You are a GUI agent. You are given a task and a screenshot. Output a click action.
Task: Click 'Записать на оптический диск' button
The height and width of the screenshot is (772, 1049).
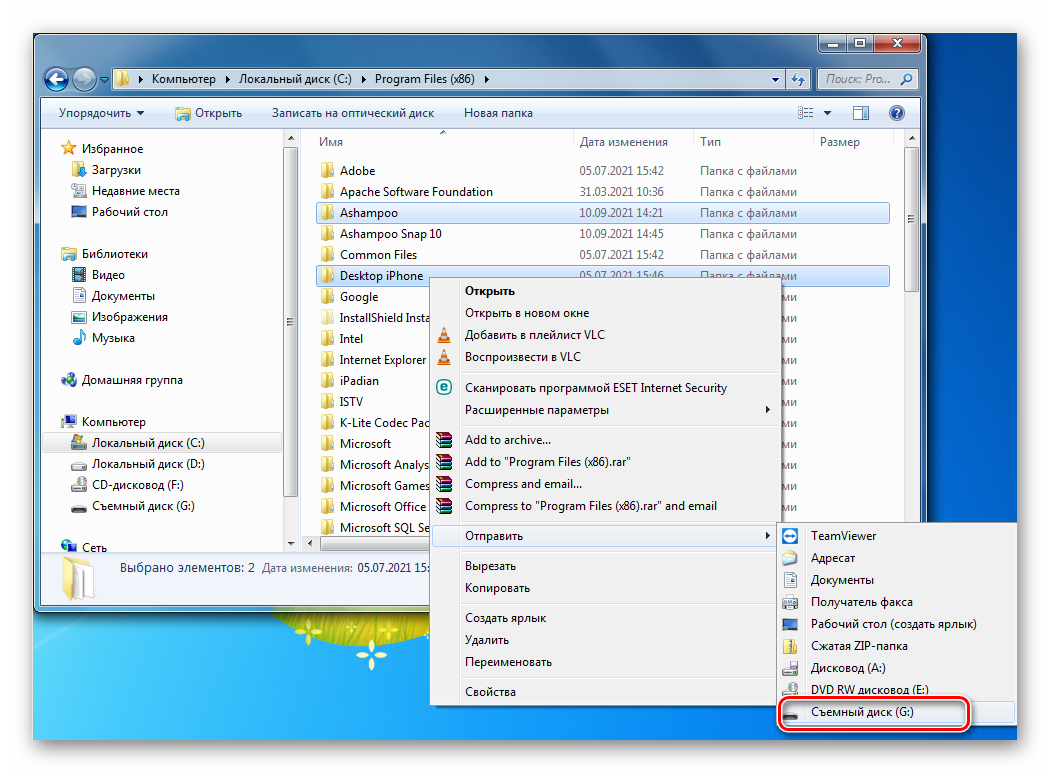coord(352,113)
